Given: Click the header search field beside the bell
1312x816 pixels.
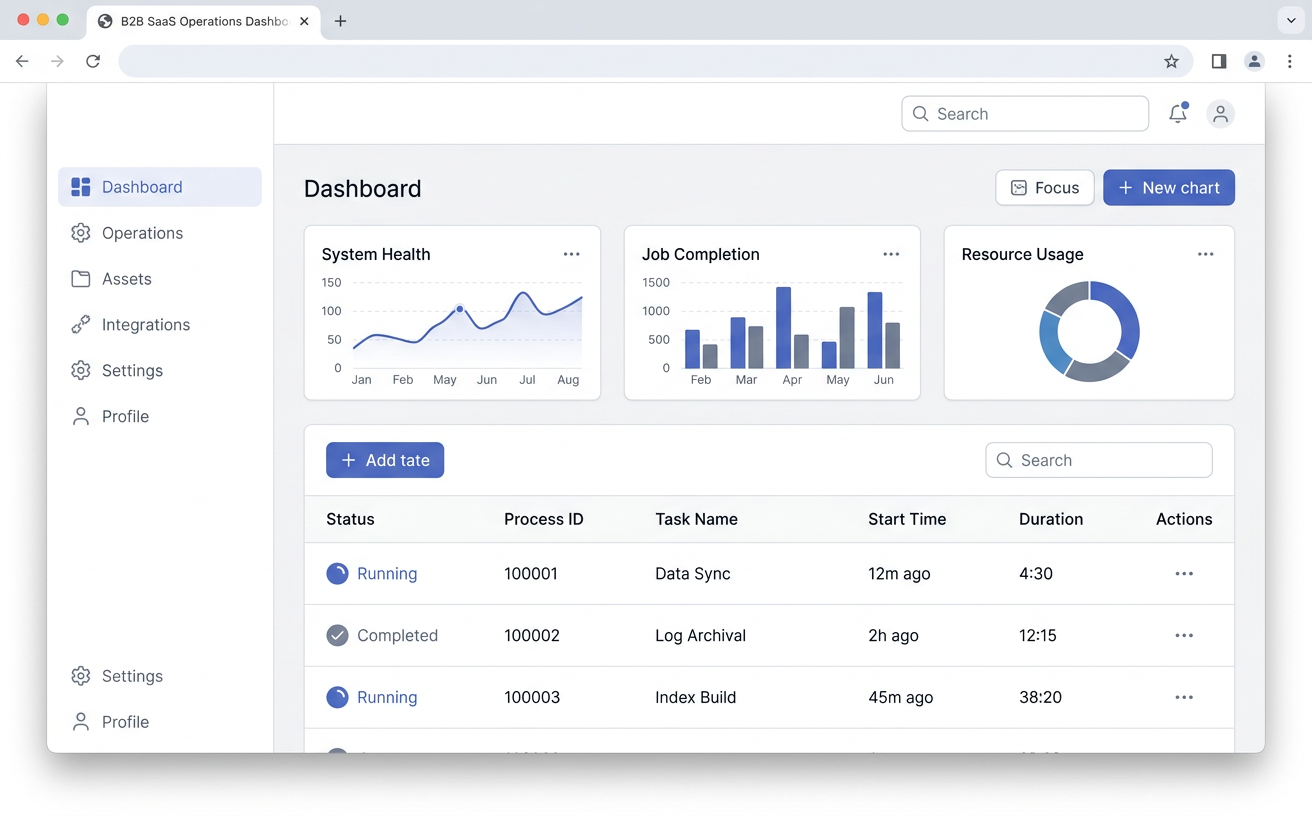Looking at the screenshot, I should coord(1025,114).
